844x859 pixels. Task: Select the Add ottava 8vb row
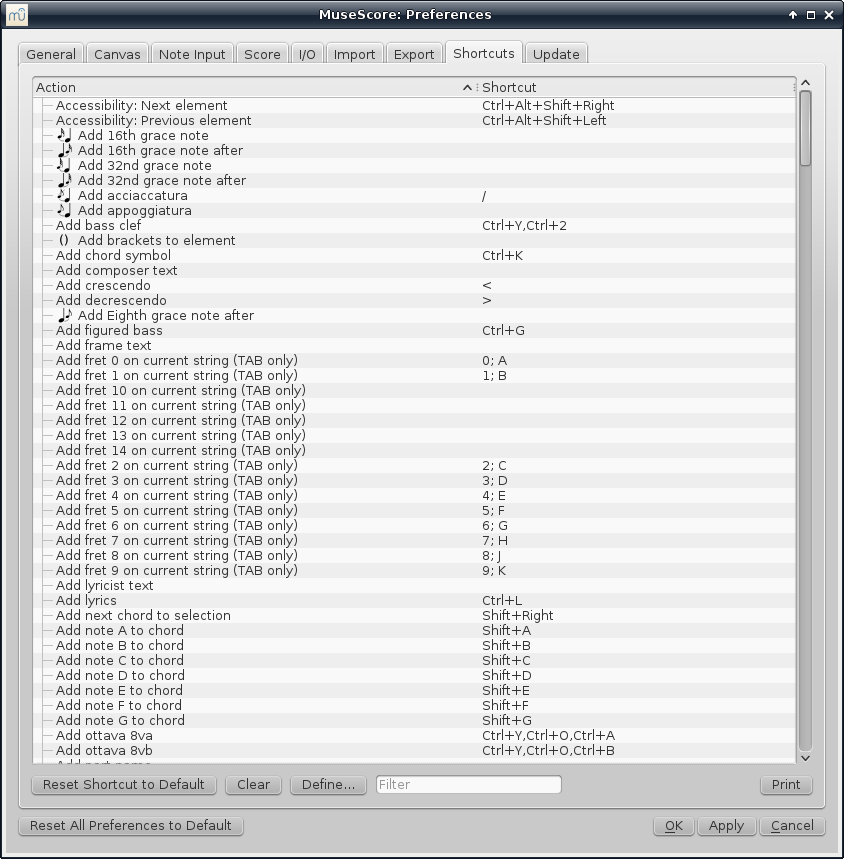point(414,751)
